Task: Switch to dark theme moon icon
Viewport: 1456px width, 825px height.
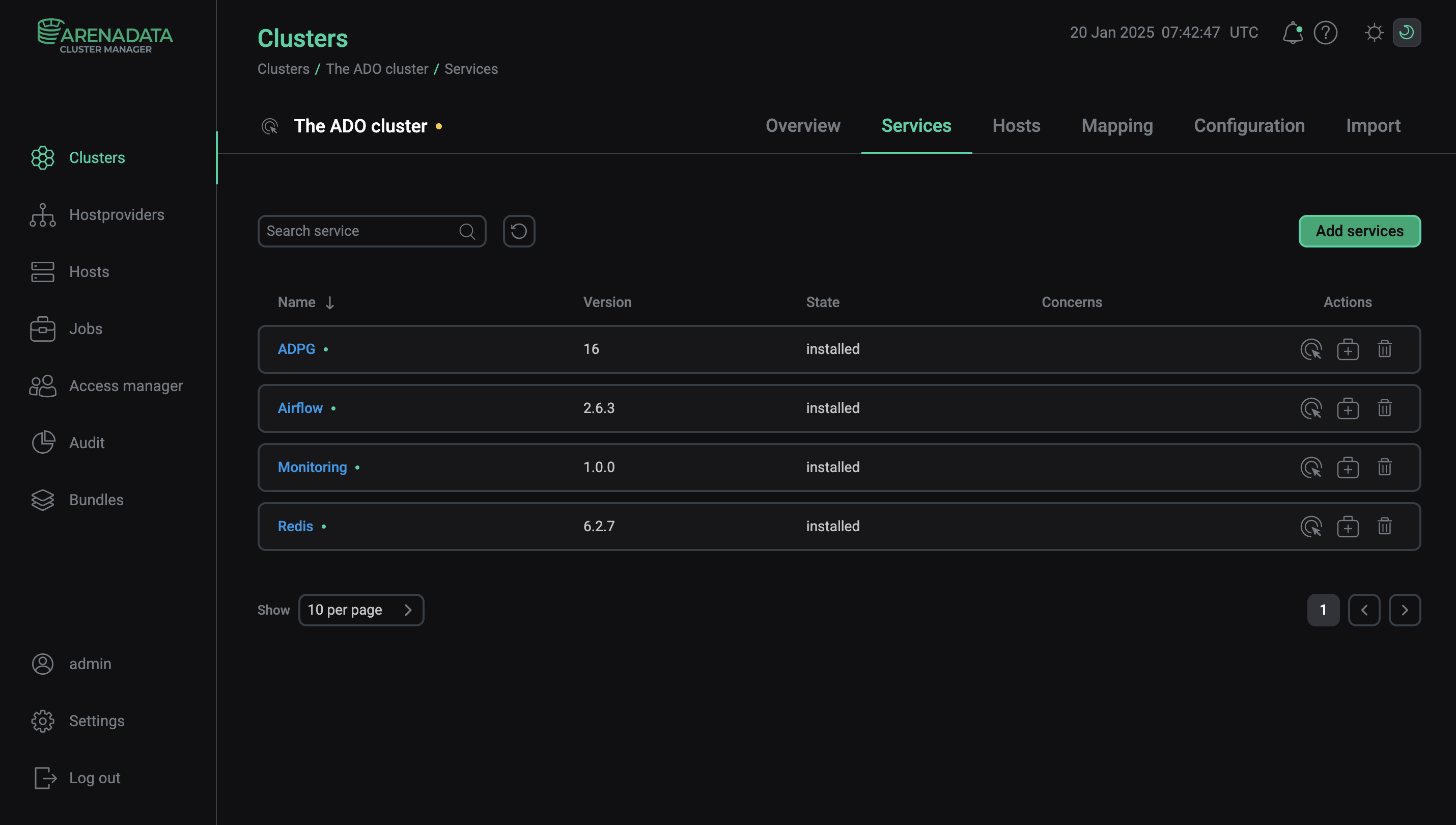Action: 1406,32
